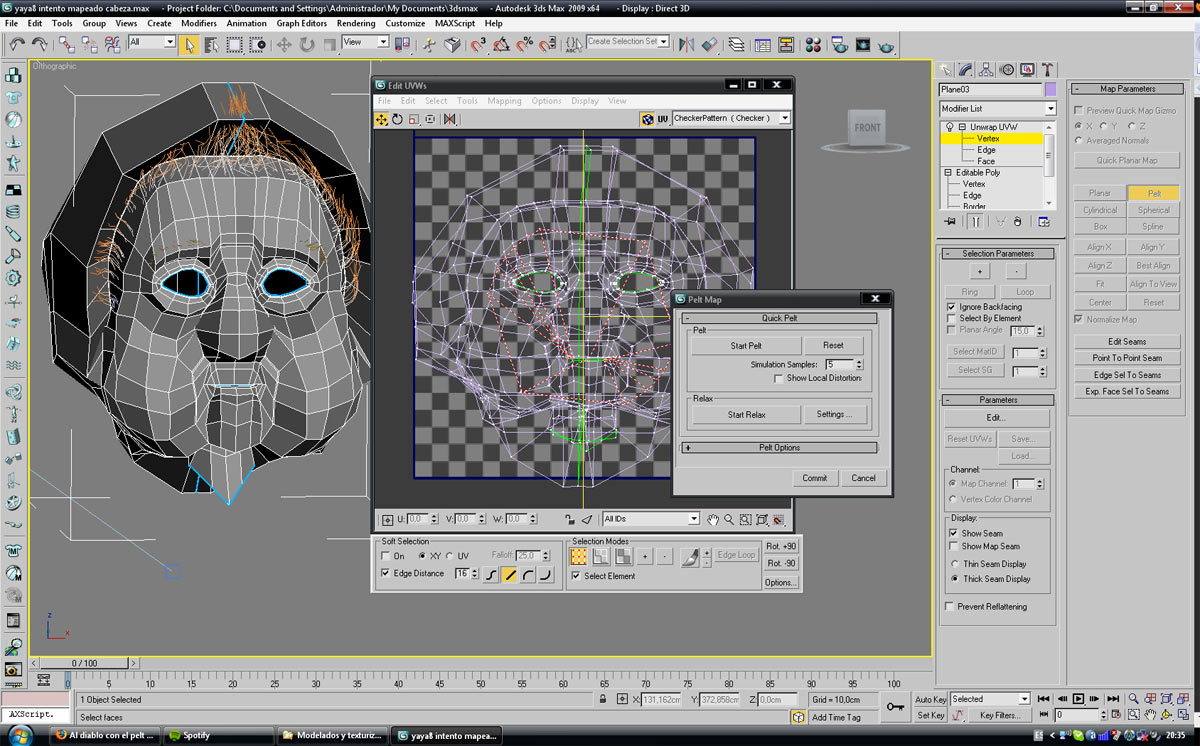
Task: Click the Start Pelt button
Action: pos(746,345)
